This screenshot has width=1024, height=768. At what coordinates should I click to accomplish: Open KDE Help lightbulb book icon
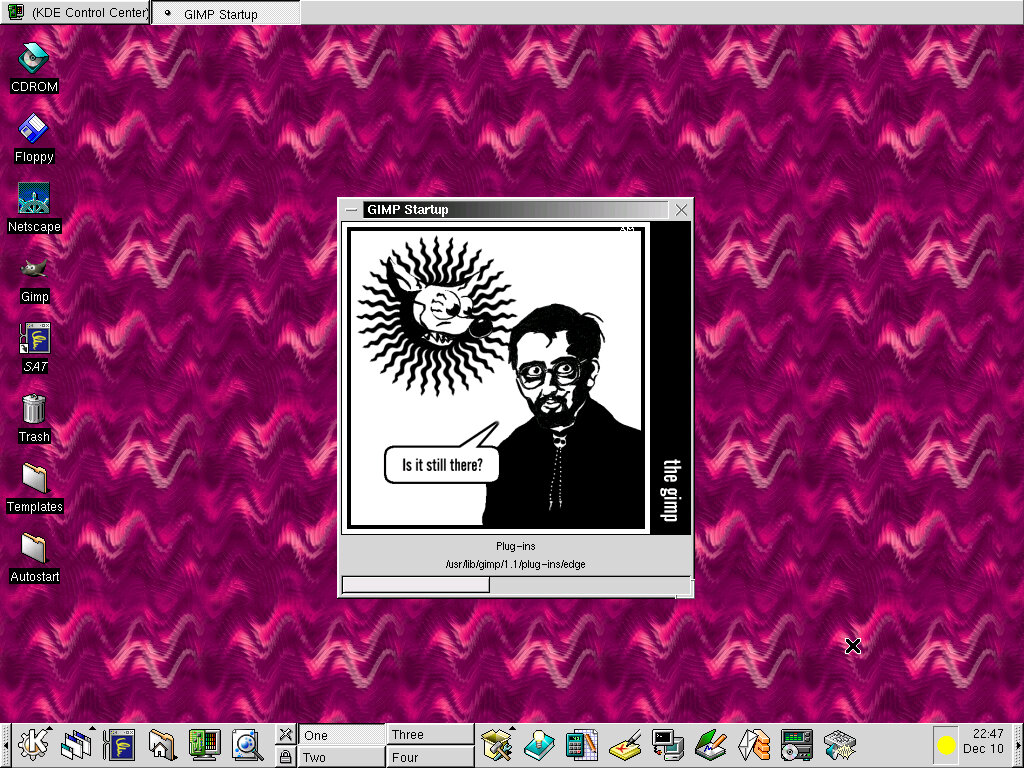pos(539,745)
